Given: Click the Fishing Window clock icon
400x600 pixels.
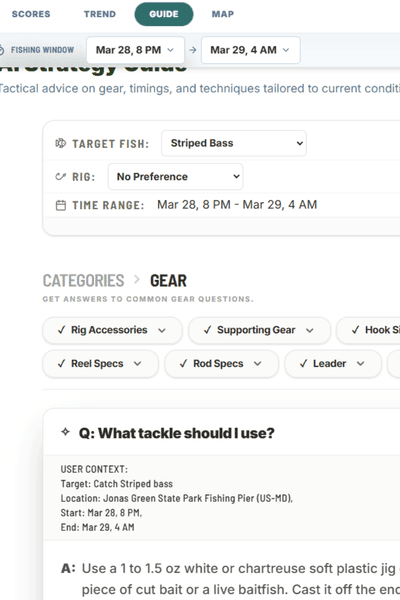Looking at the screenshot, I should (2, 50).
